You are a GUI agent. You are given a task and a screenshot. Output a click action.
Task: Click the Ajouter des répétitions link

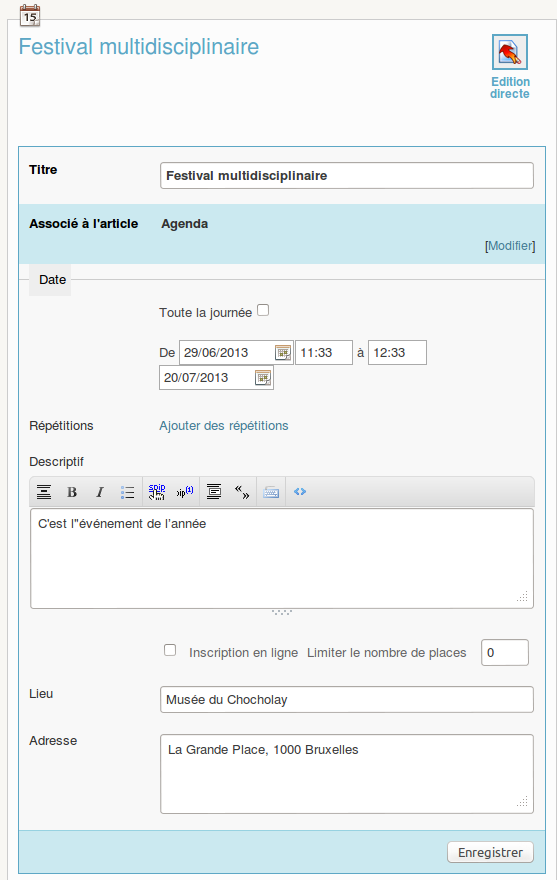(x=223, y=425)
